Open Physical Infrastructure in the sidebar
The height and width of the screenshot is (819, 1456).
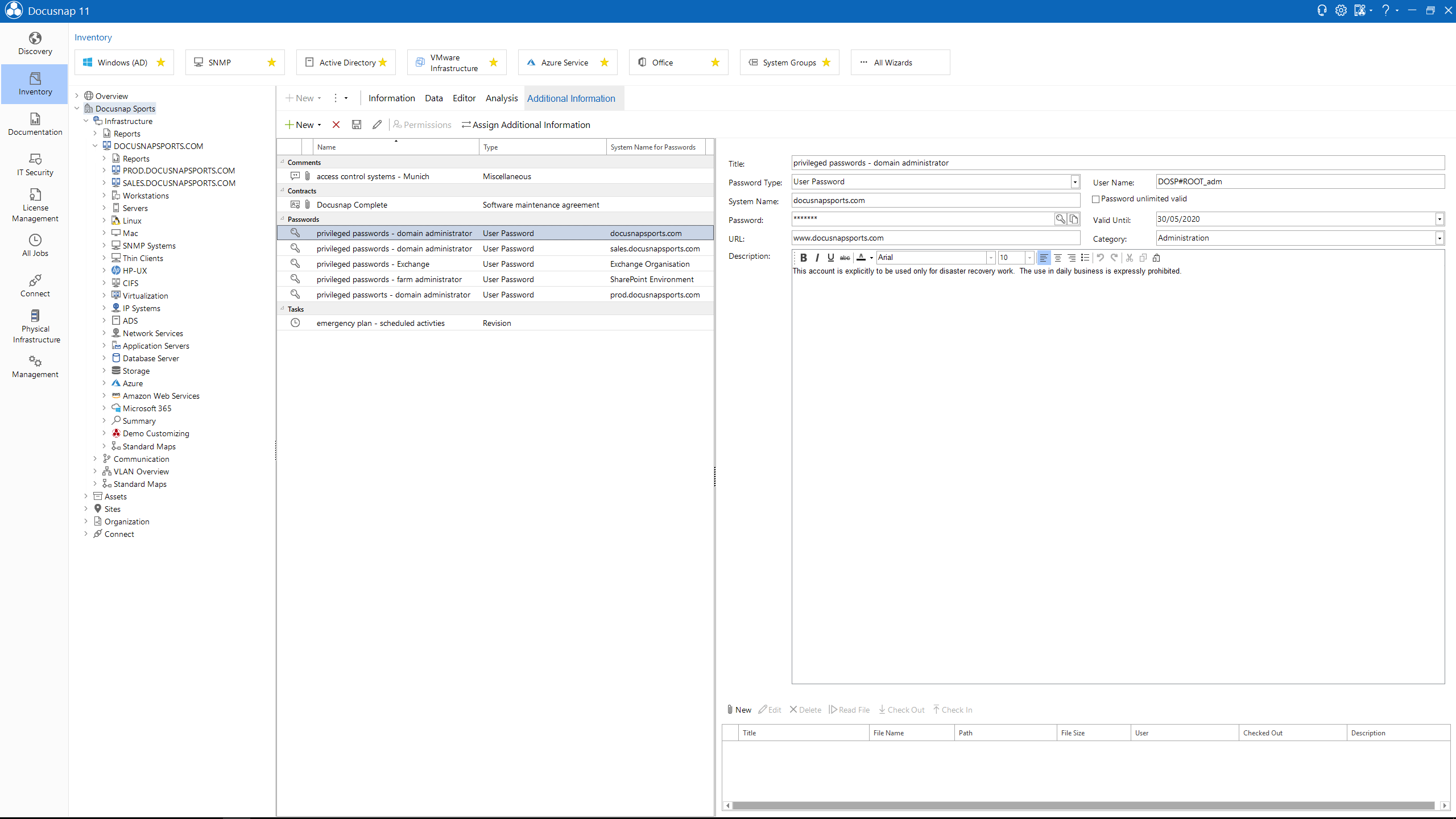(35, 326)
